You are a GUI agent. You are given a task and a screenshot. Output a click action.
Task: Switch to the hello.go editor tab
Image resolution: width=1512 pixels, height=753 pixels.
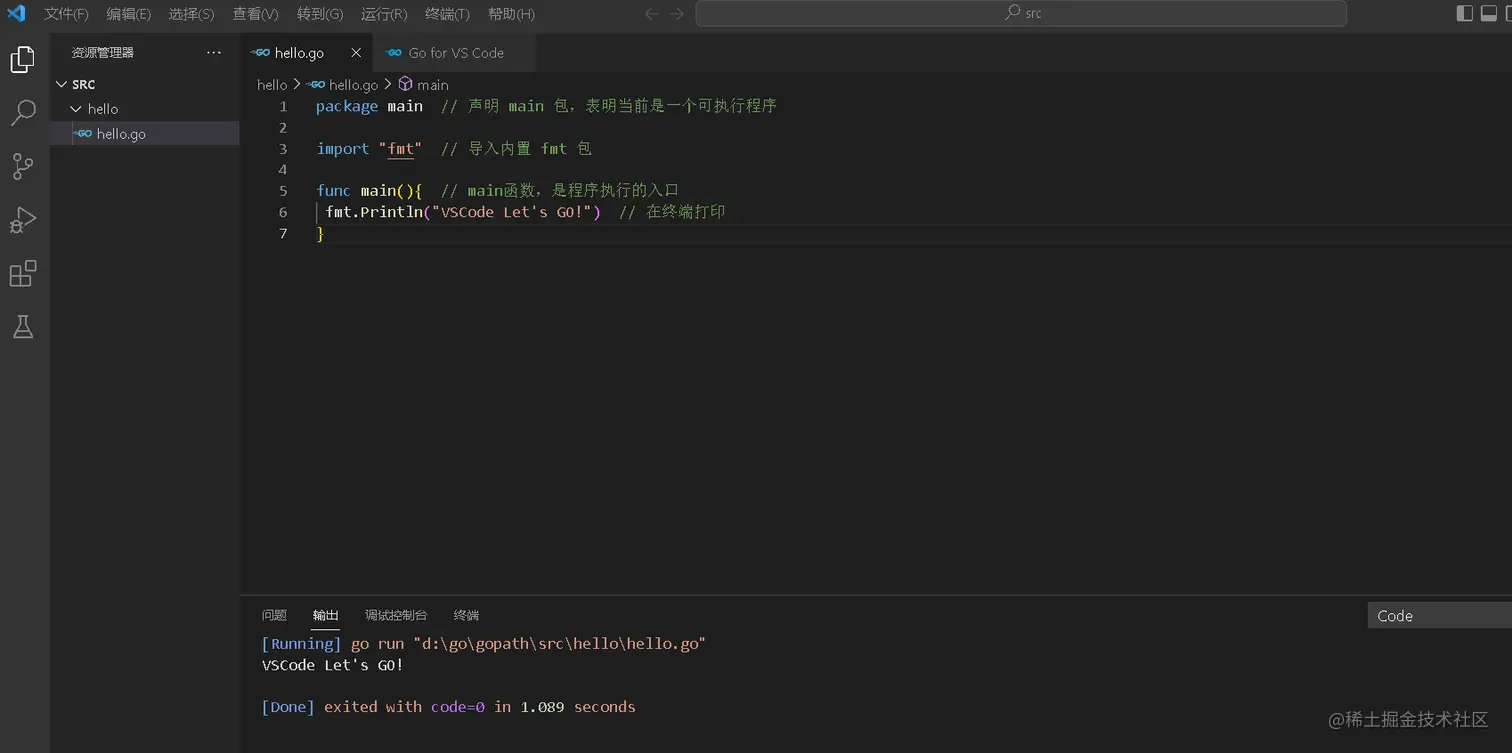(307, 53)
